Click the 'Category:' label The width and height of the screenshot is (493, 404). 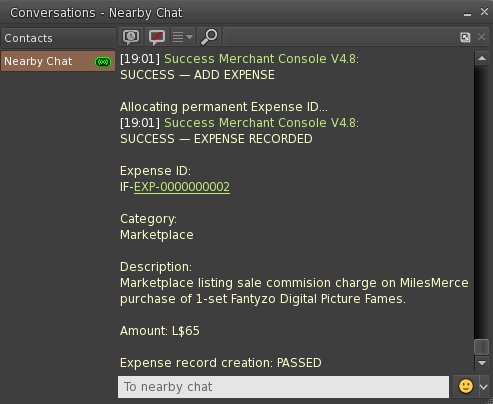[148, 219]
